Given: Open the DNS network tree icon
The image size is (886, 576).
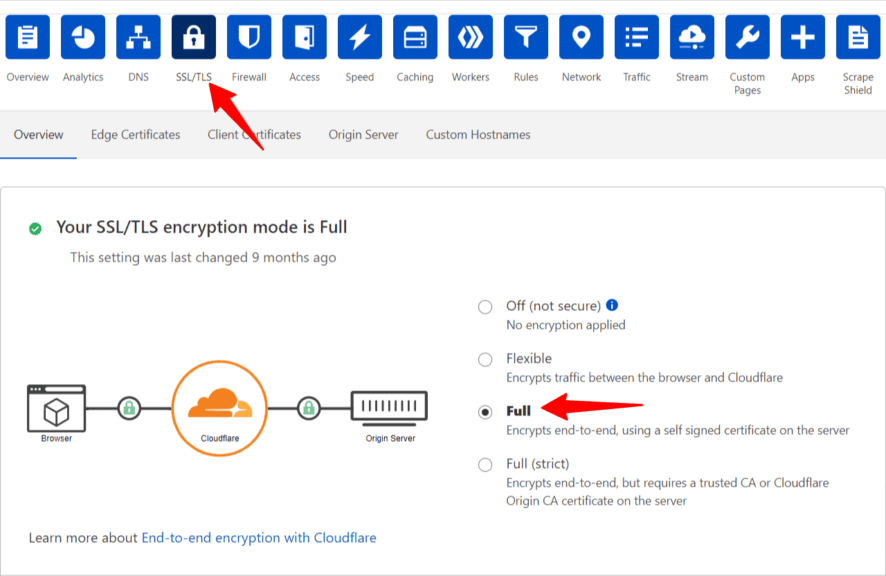Looking at the screenshot, I should [x=138, y=37].
